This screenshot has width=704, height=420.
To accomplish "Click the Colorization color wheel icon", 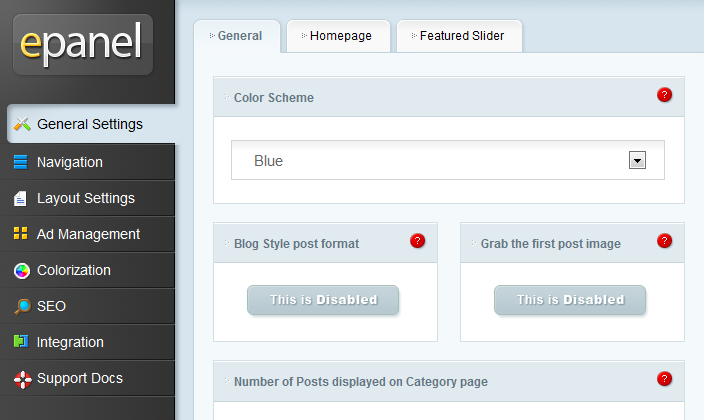I will click(x=22, y=270).
